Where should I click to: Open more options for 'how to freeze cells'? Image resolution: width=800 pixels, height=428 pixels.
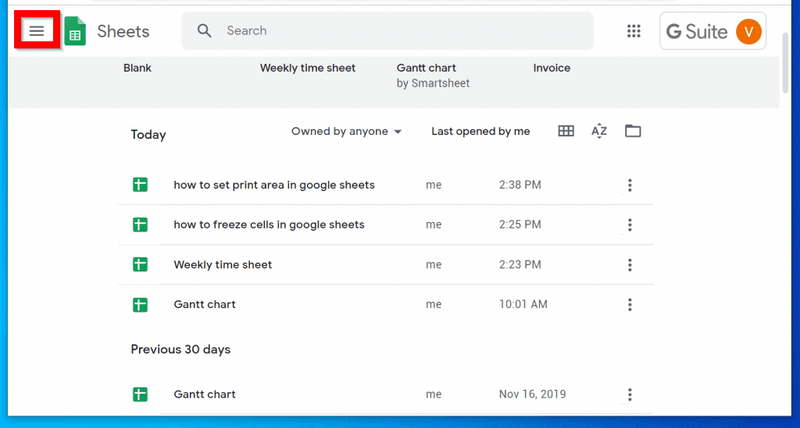pyautogui.click(x=630, y=224)
